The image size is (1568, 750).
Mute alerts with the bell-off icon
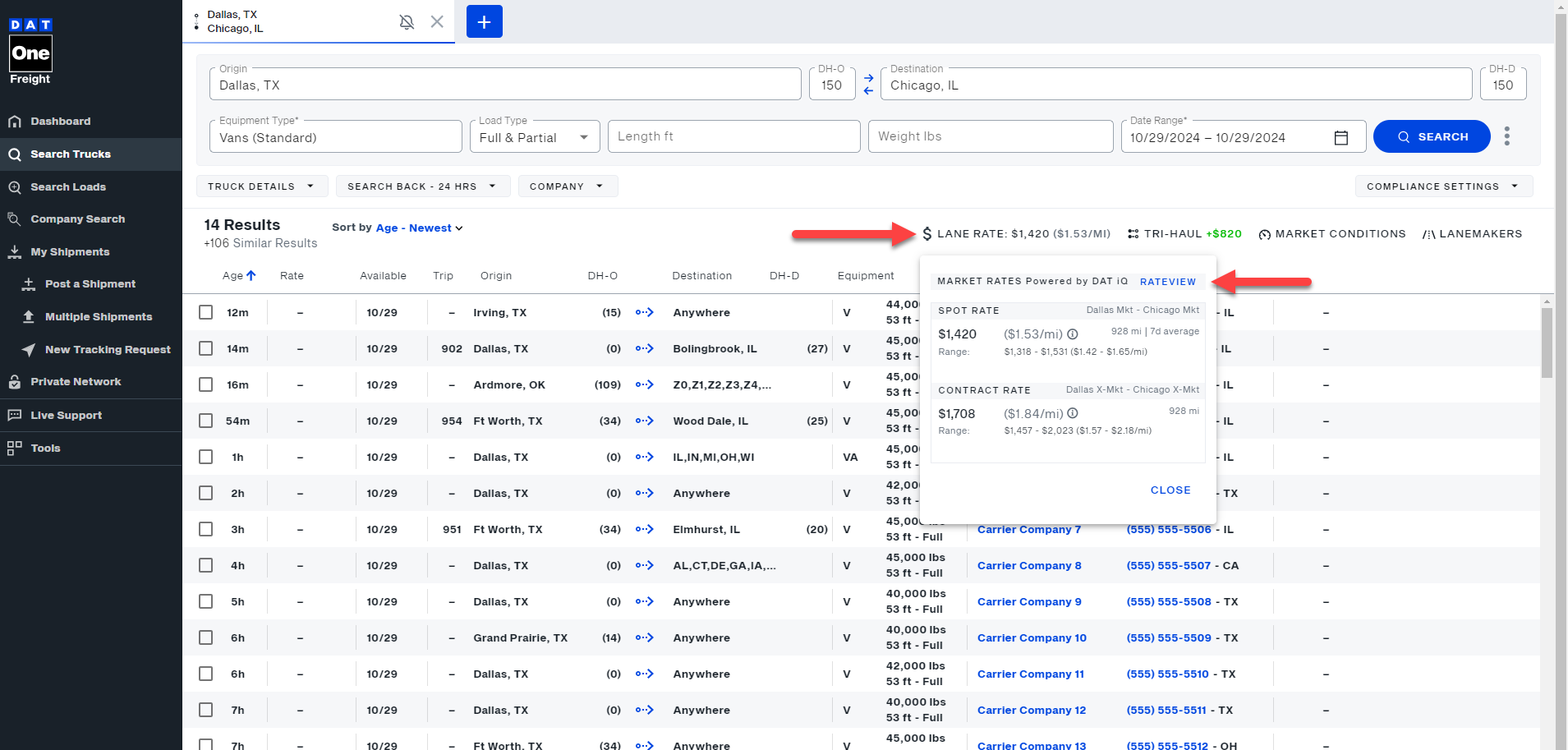pyautogui.click(x=407, y=22)
